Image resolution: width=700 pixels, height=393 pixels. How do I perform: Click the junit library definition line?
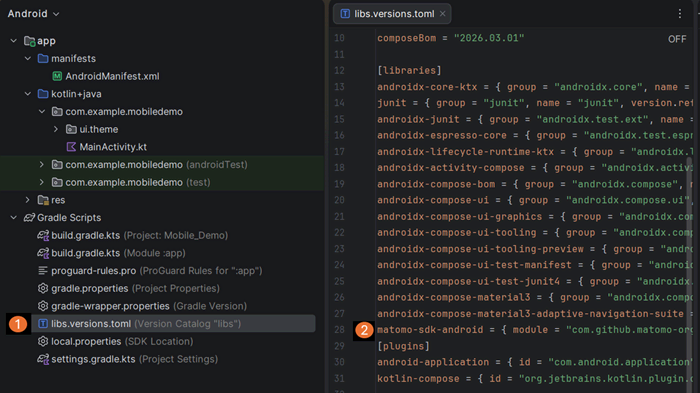[535, 103]
